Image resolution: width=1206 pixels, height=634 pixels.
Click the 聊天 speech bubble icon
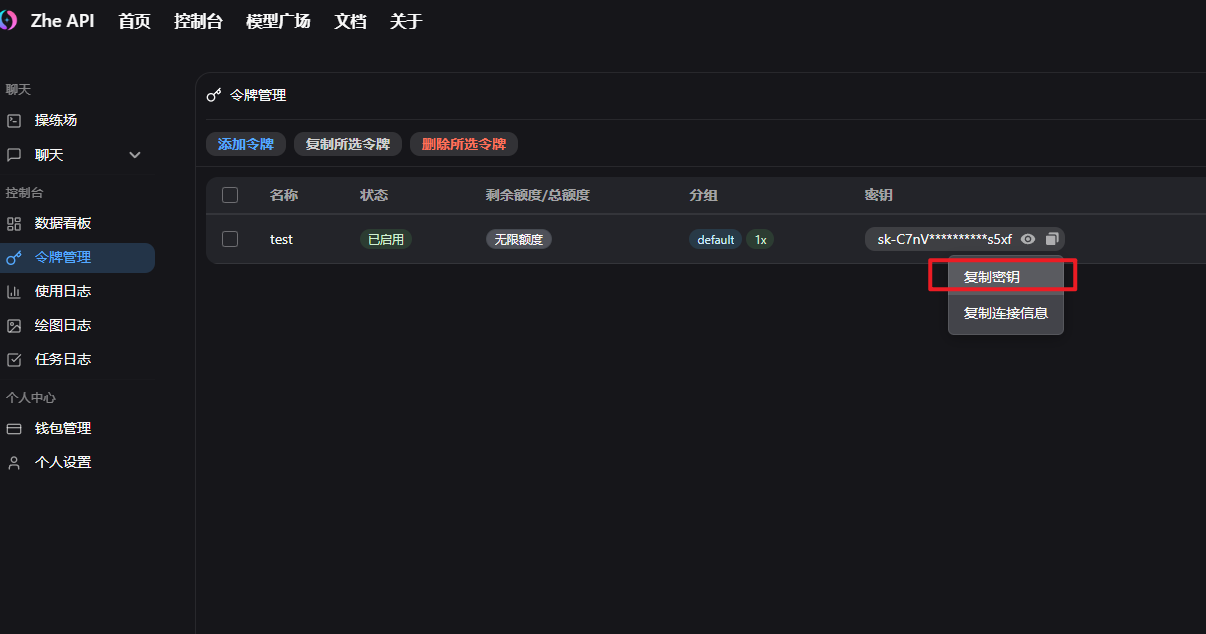click(x=14, y=155)
